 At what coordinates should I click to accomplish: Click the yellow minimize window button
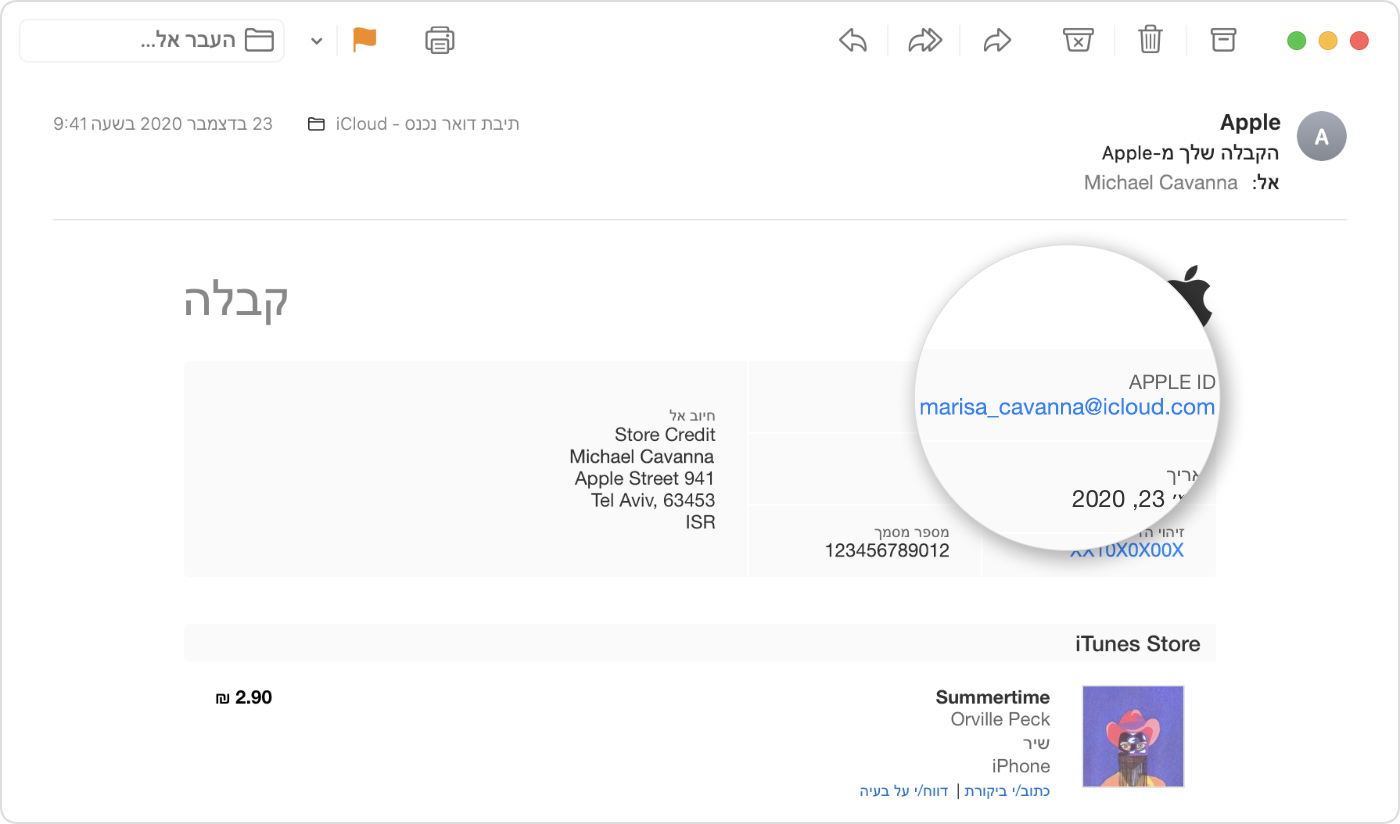point(1328,41)
